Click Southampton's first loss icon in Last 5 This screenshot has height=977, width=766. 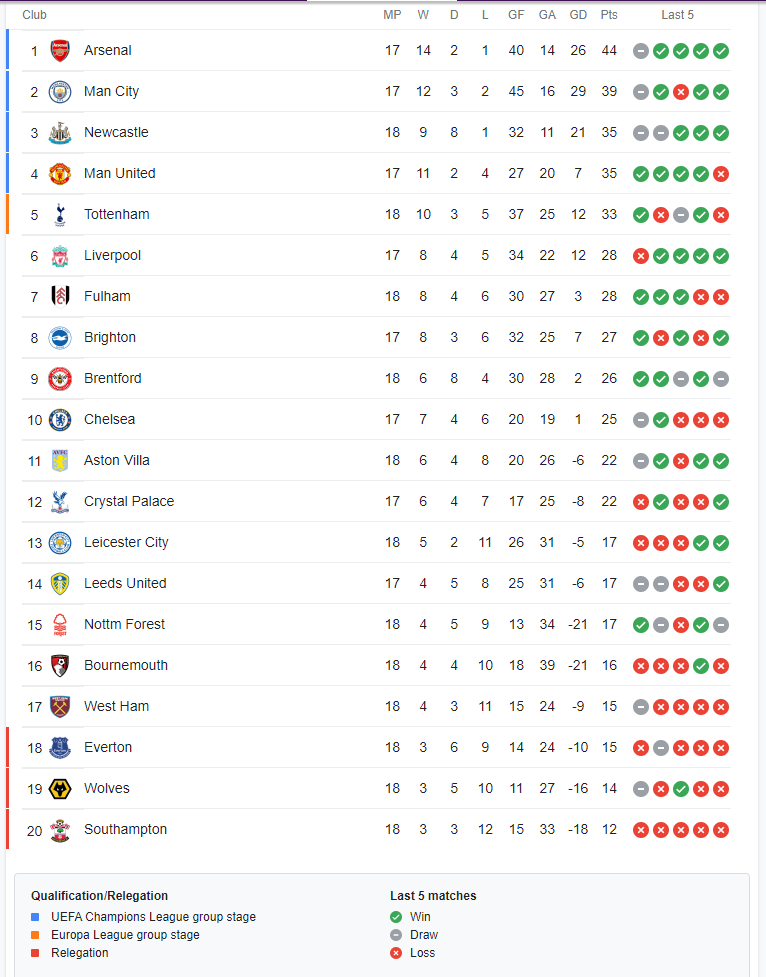641,830
